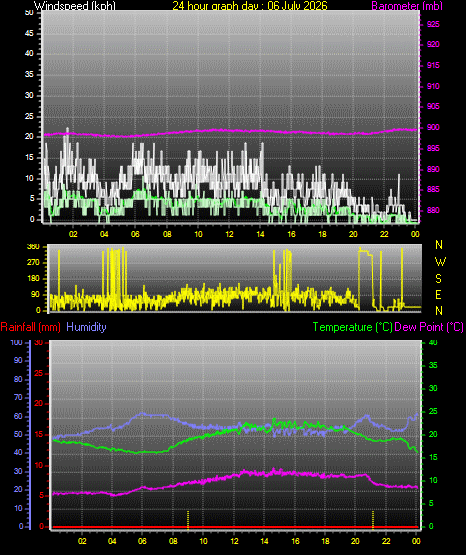
Task: Click the 100 humidity axis tick
Action: [x=16, y=342]
